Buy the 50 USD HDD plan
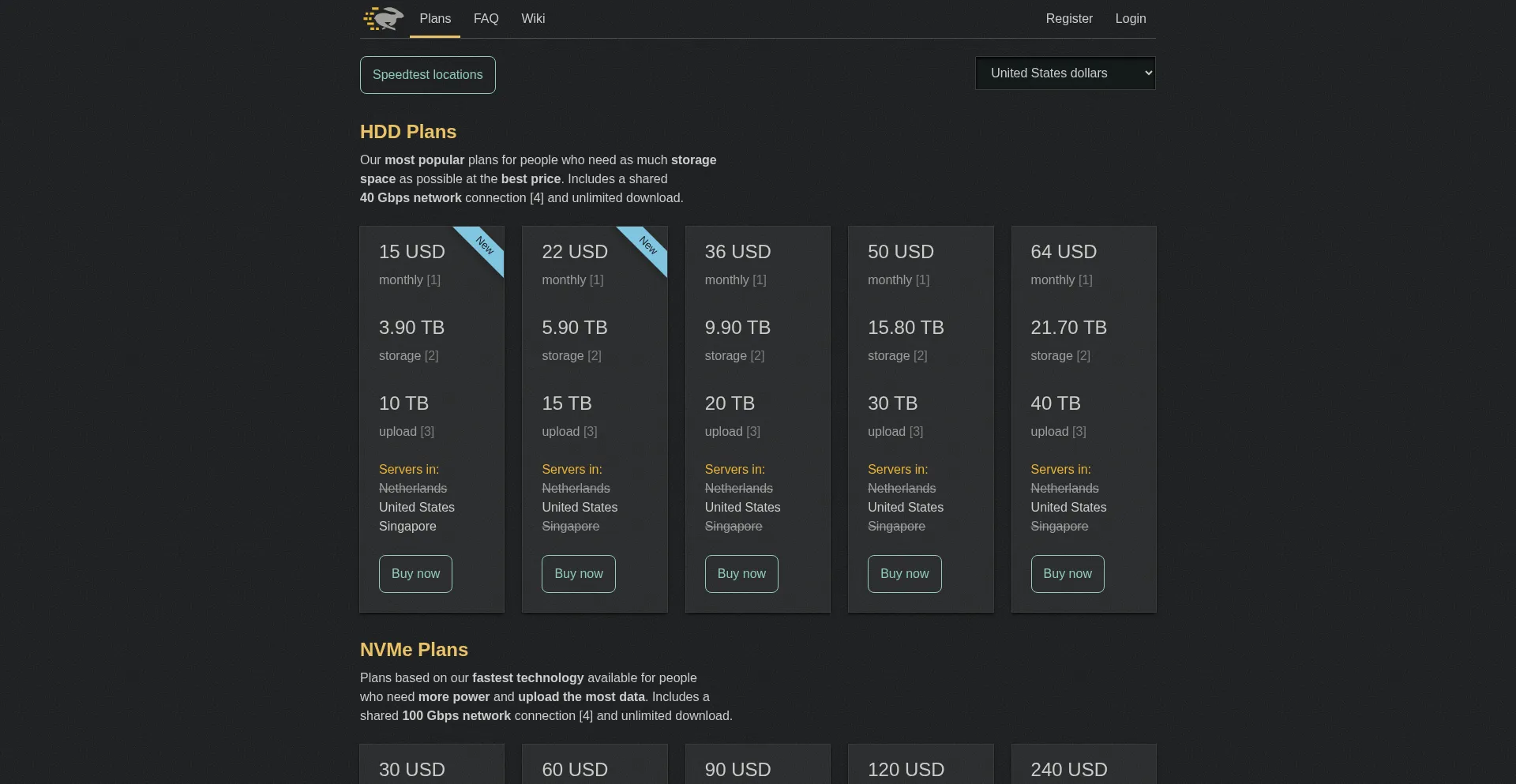Screen dimensions: 1516x784 [x=904, y=574]
